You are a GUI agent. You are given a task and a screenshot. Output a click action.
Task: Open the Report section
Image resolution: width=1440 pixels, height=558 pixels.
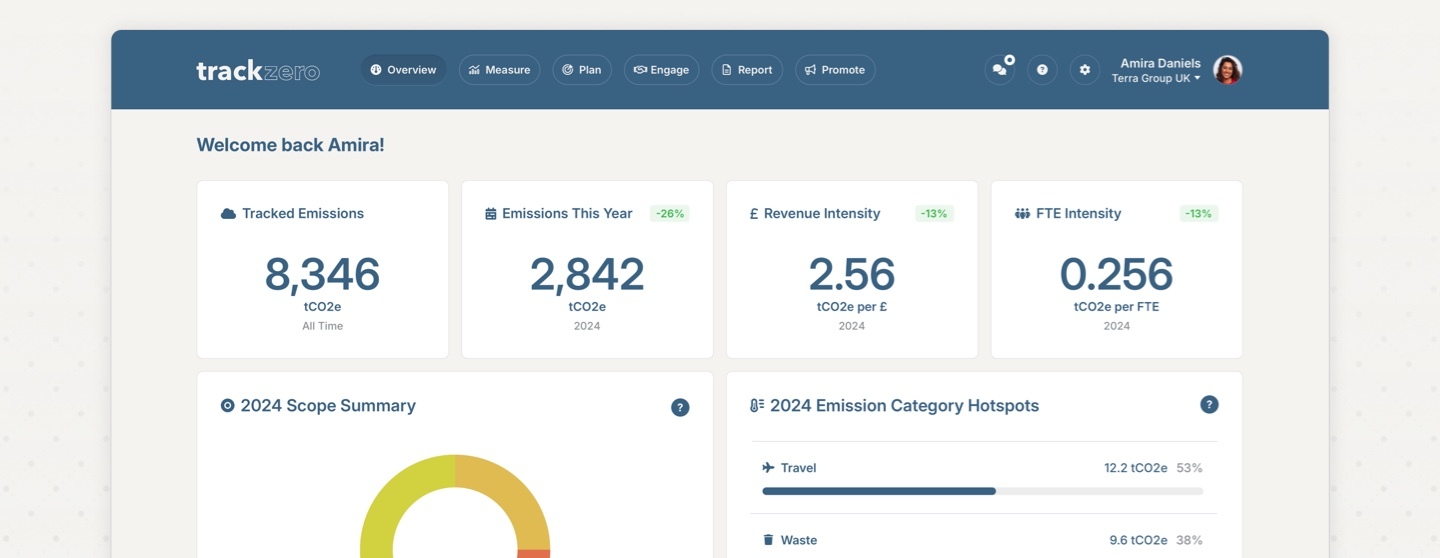point(747,70)
